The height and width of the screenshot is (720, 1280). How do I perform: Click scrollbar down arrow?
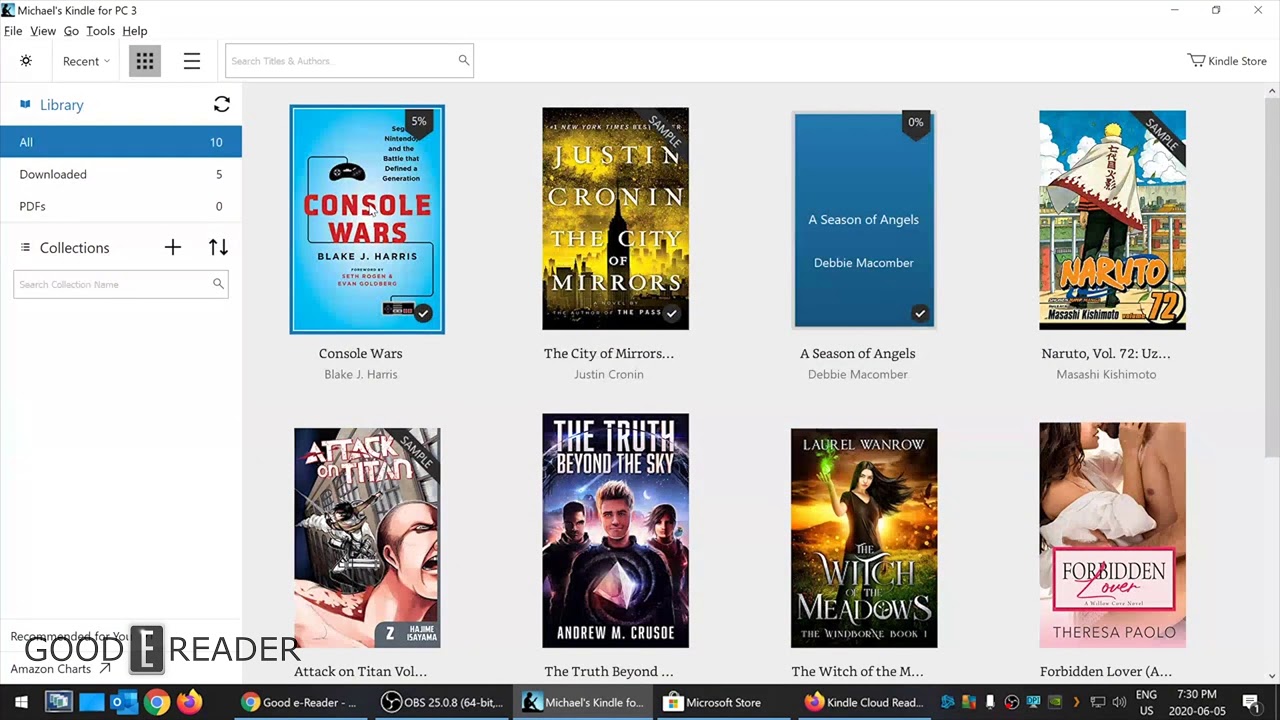click(1272, 677)
